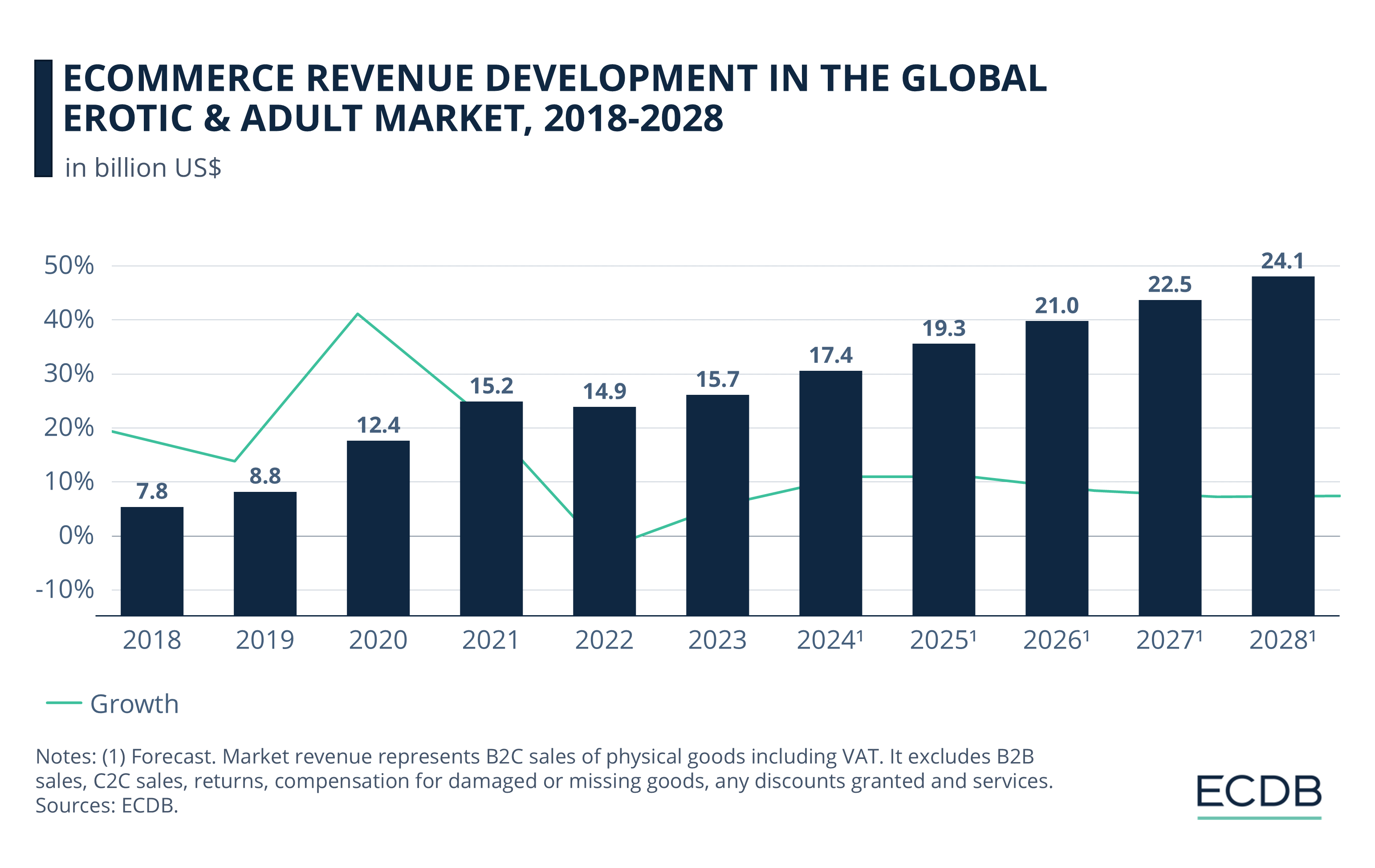
Task: Click the 50% axis tick label
Action: point(69,266)
